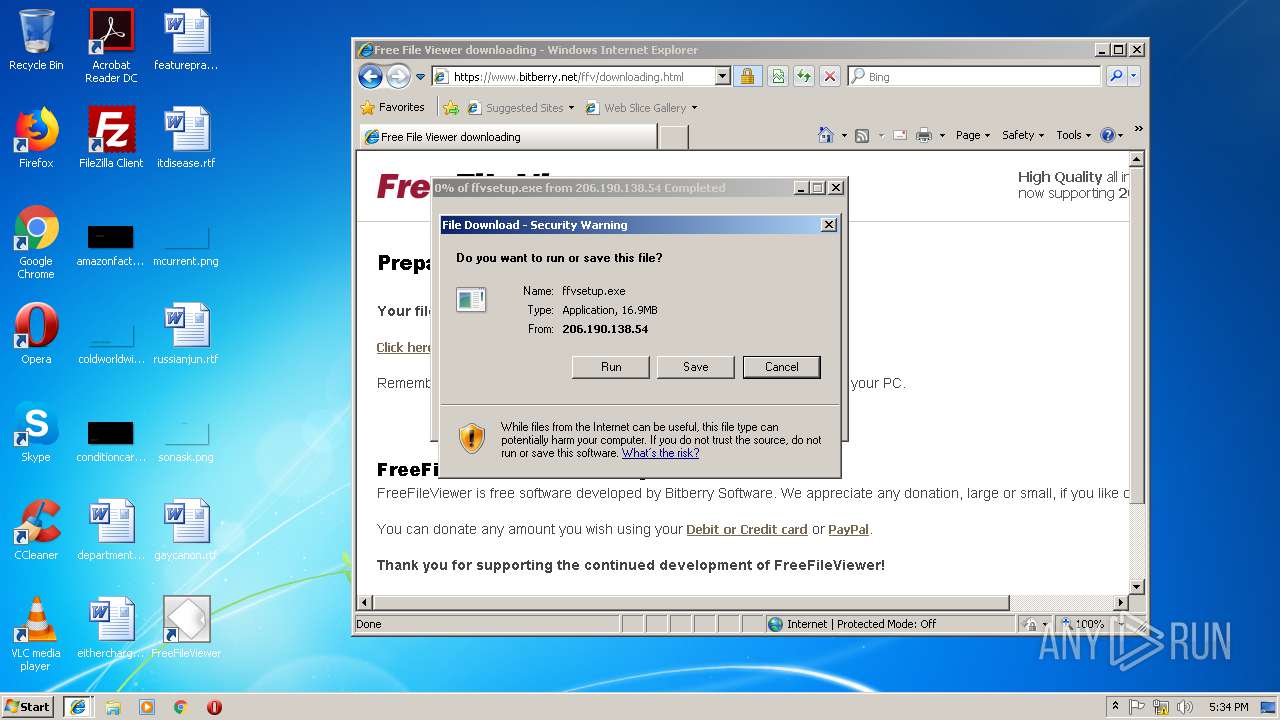Click the vertical scrollbar down arrow

point(1136,587)
